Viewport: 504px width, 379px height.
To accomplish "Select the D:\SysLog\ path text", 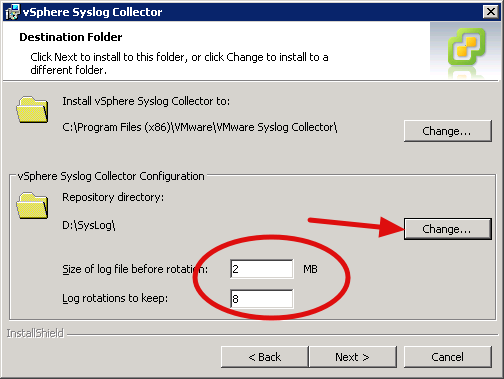I will [x=89, y=225].
